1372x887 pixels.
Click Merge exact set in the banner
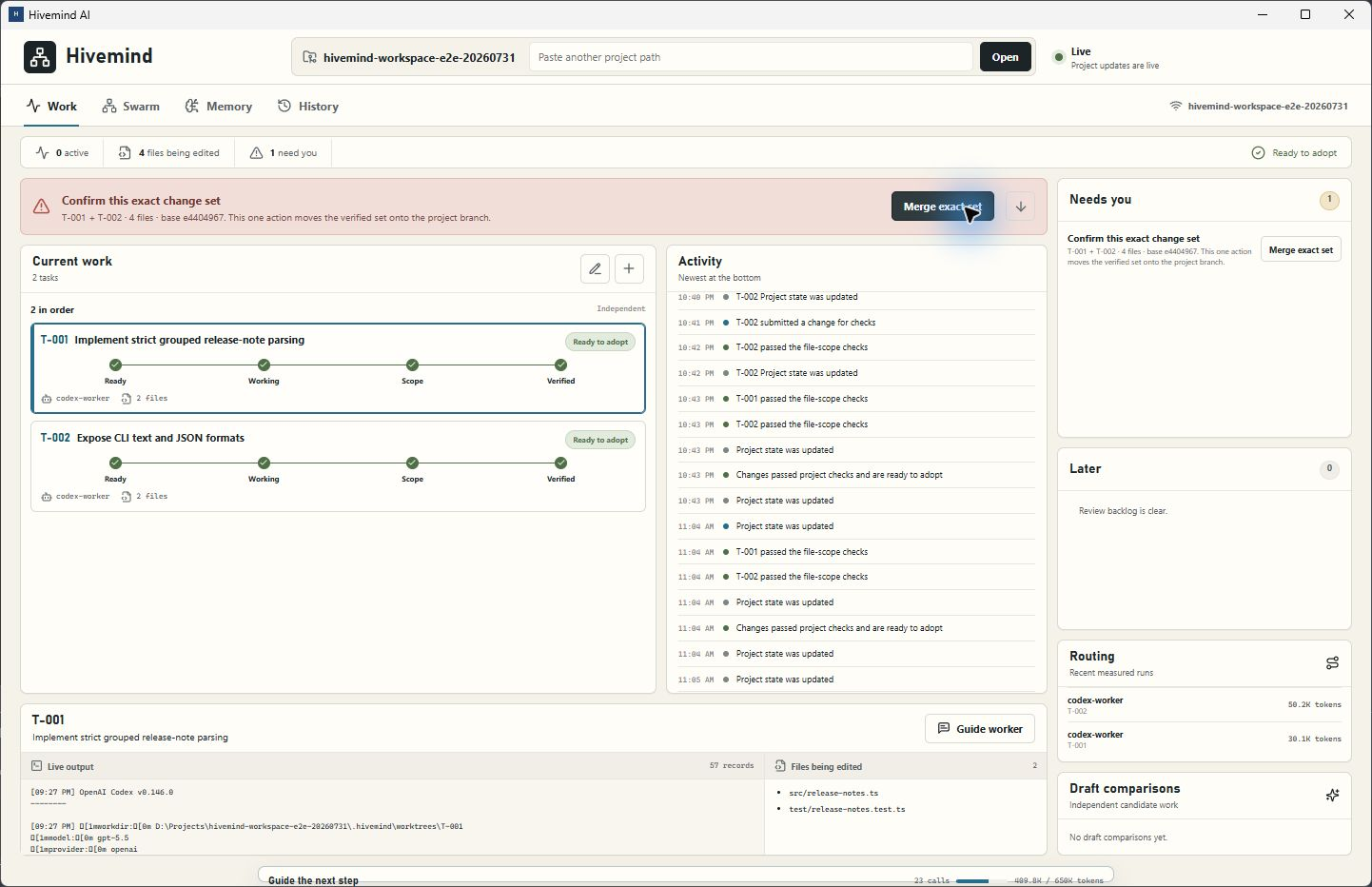pos(942,207)
